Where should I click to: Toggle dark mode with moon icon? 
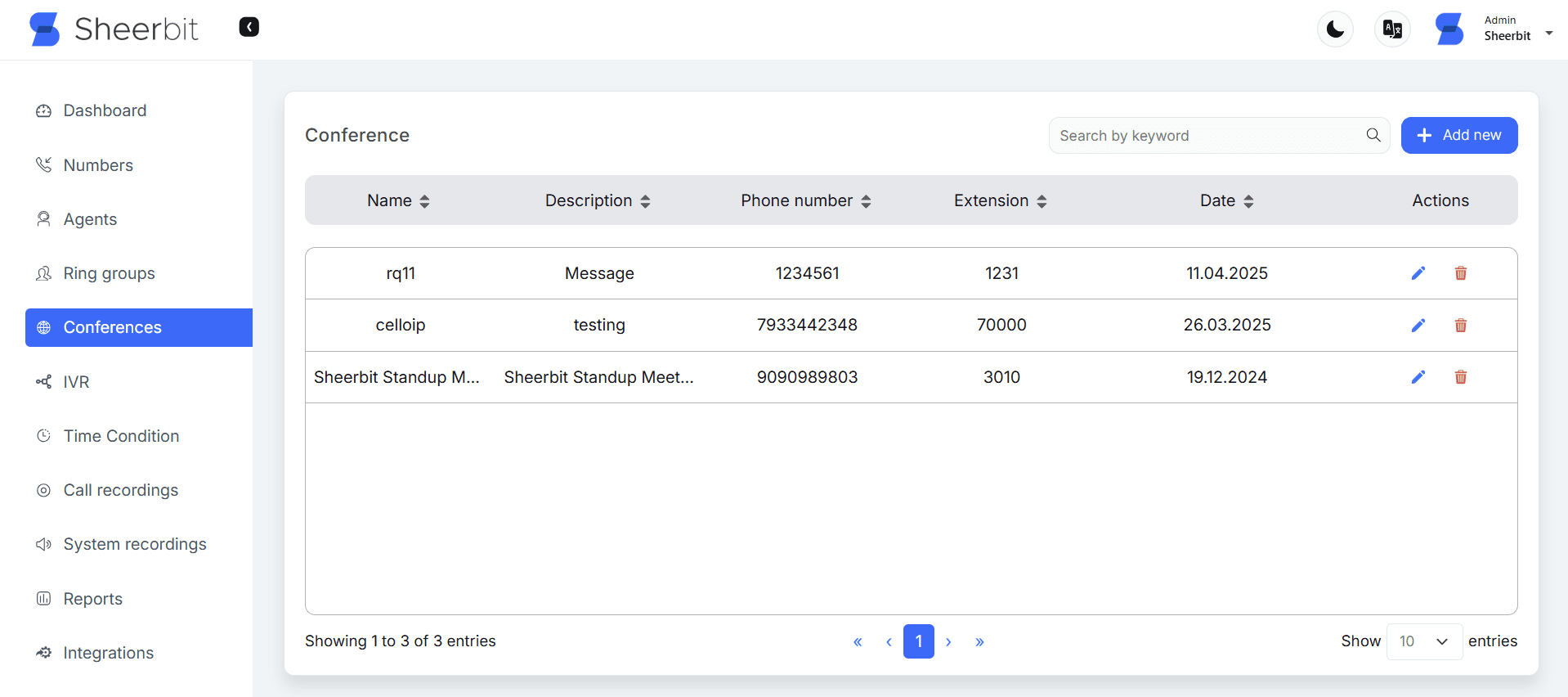click(1335, 30)
